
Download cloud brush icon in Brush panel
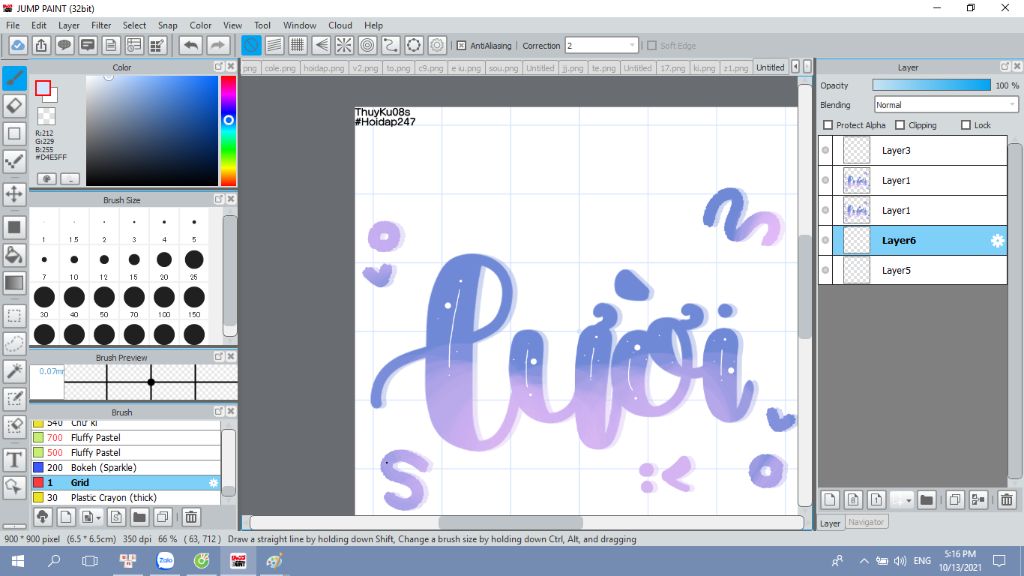click(x=42, y=517)
